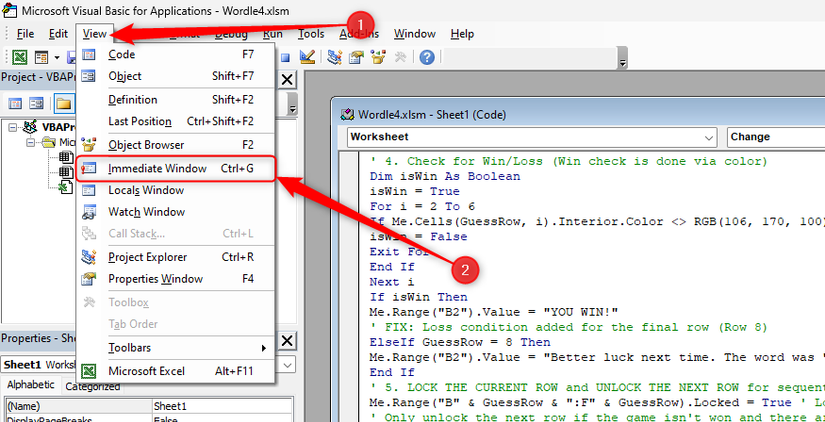Select the ThisWorkbook module icon in tree

click(66, 187)
